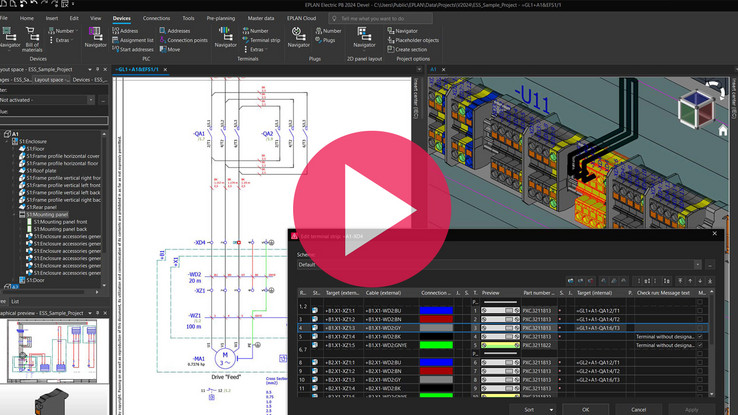Switch to the Connections ribbon tab
The image size is (738, 415).
(156, 18)
